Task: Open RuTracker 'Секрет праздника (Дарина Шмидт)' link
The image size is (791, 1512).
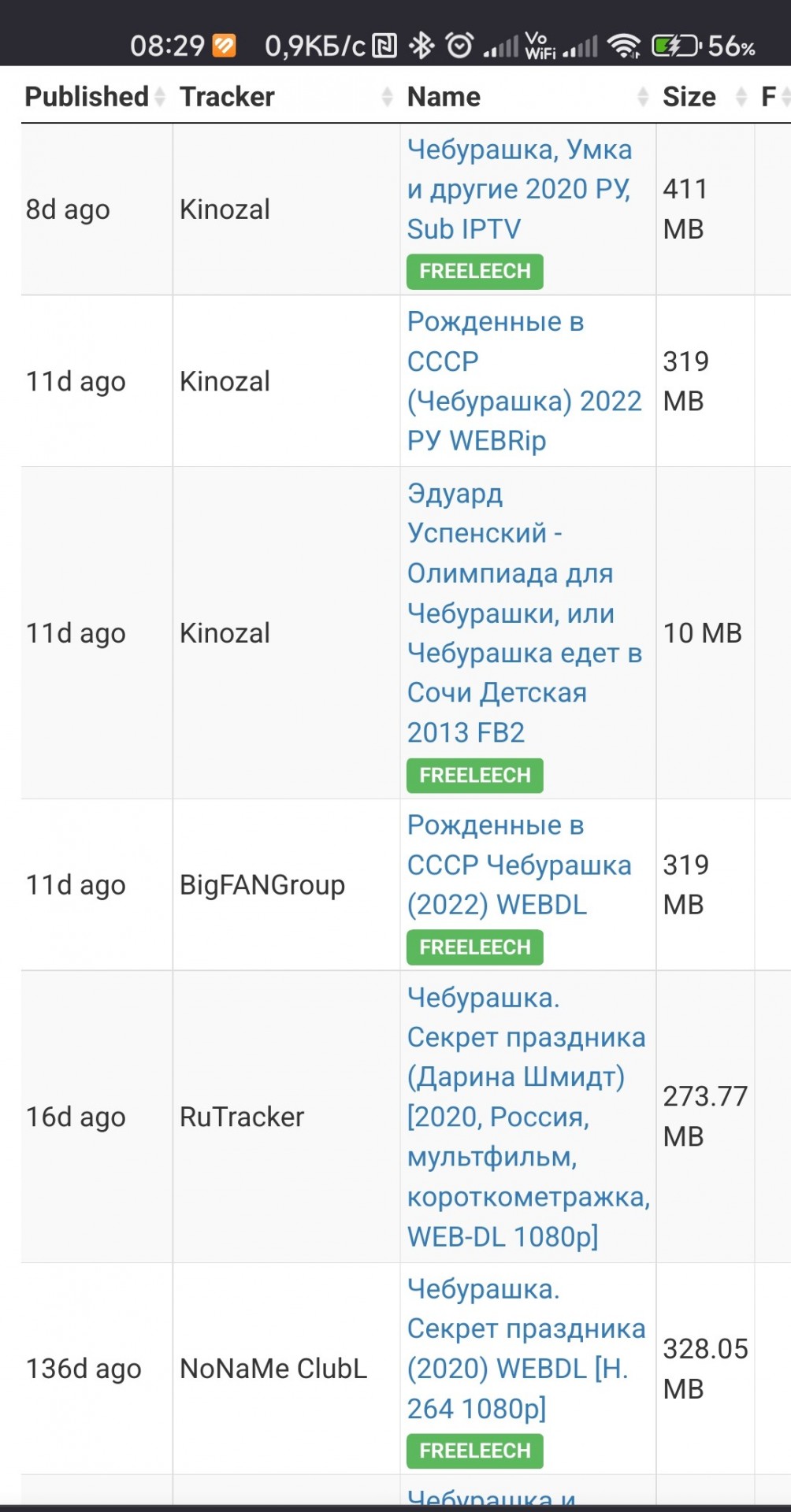Action: pos(529,1117)
